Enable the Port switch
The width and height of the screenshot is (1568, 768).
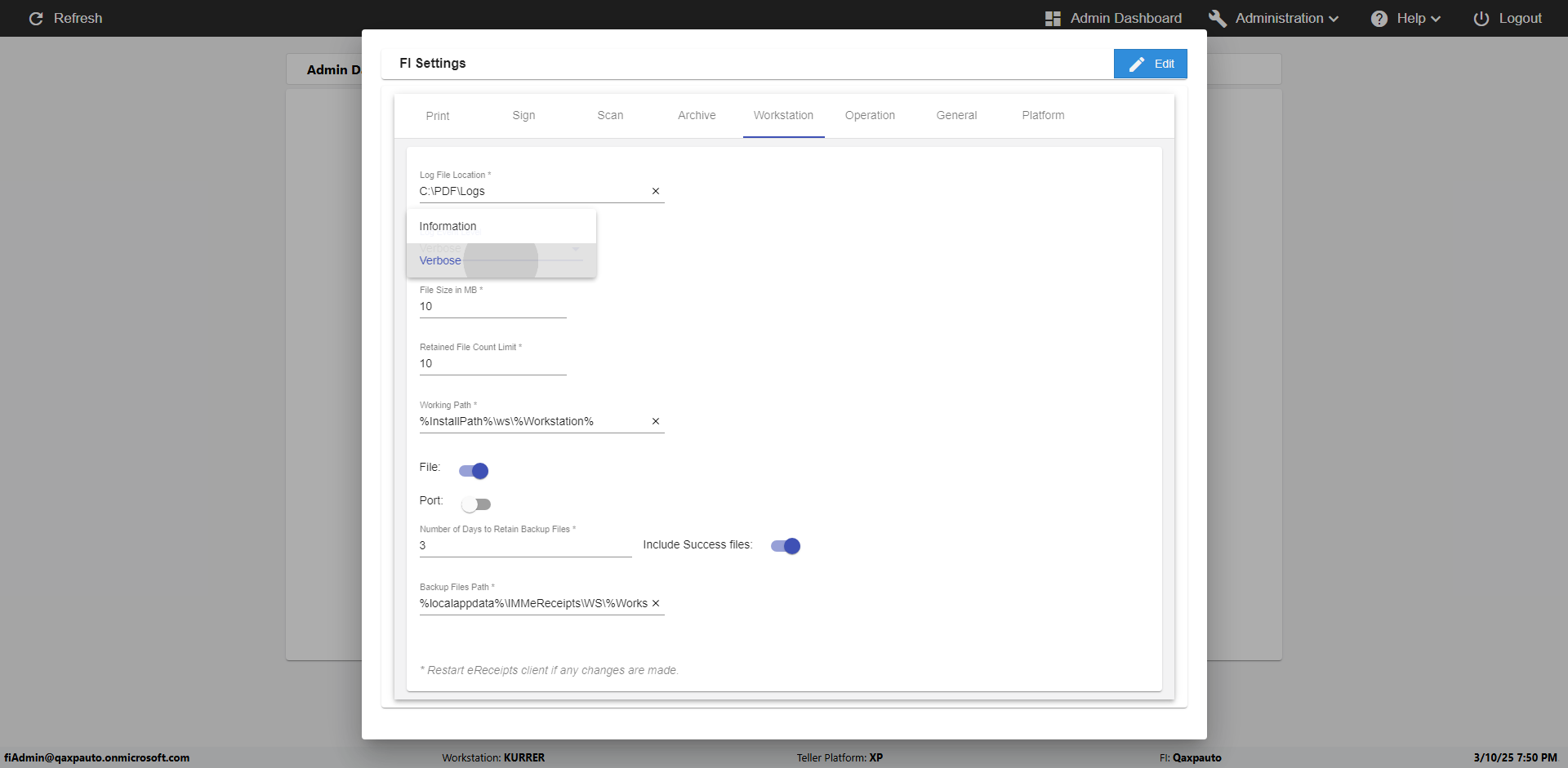[x=475, y=504]
